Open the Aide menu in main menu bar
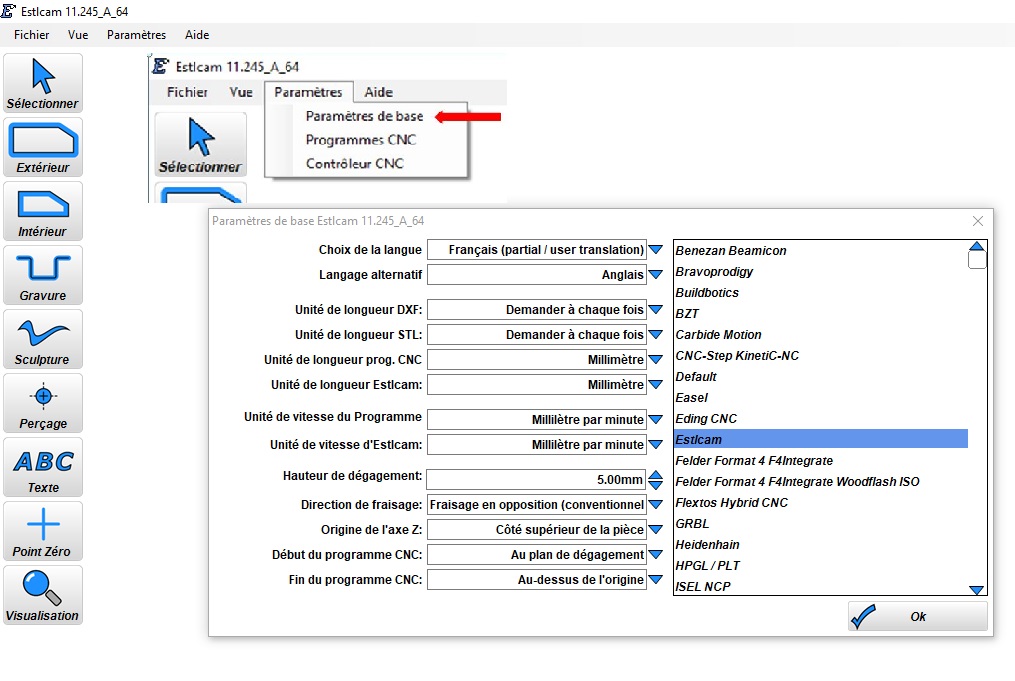The width and height of the screenshot is (1015, 681). [197, 35]
